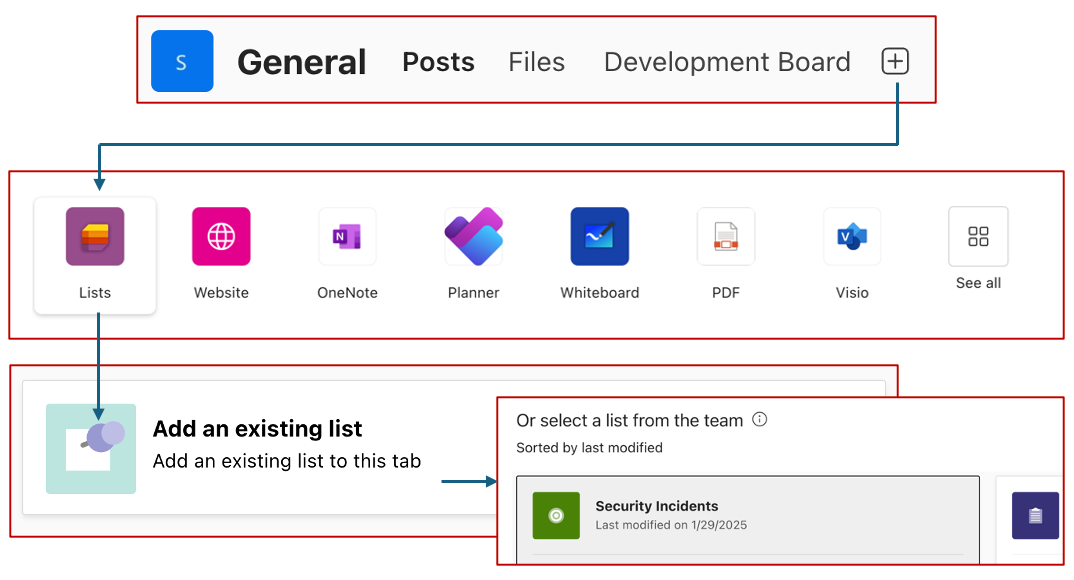Screen dimensions: 1074x580
Task: Click the Visio label text
Action: pos(852,292)
